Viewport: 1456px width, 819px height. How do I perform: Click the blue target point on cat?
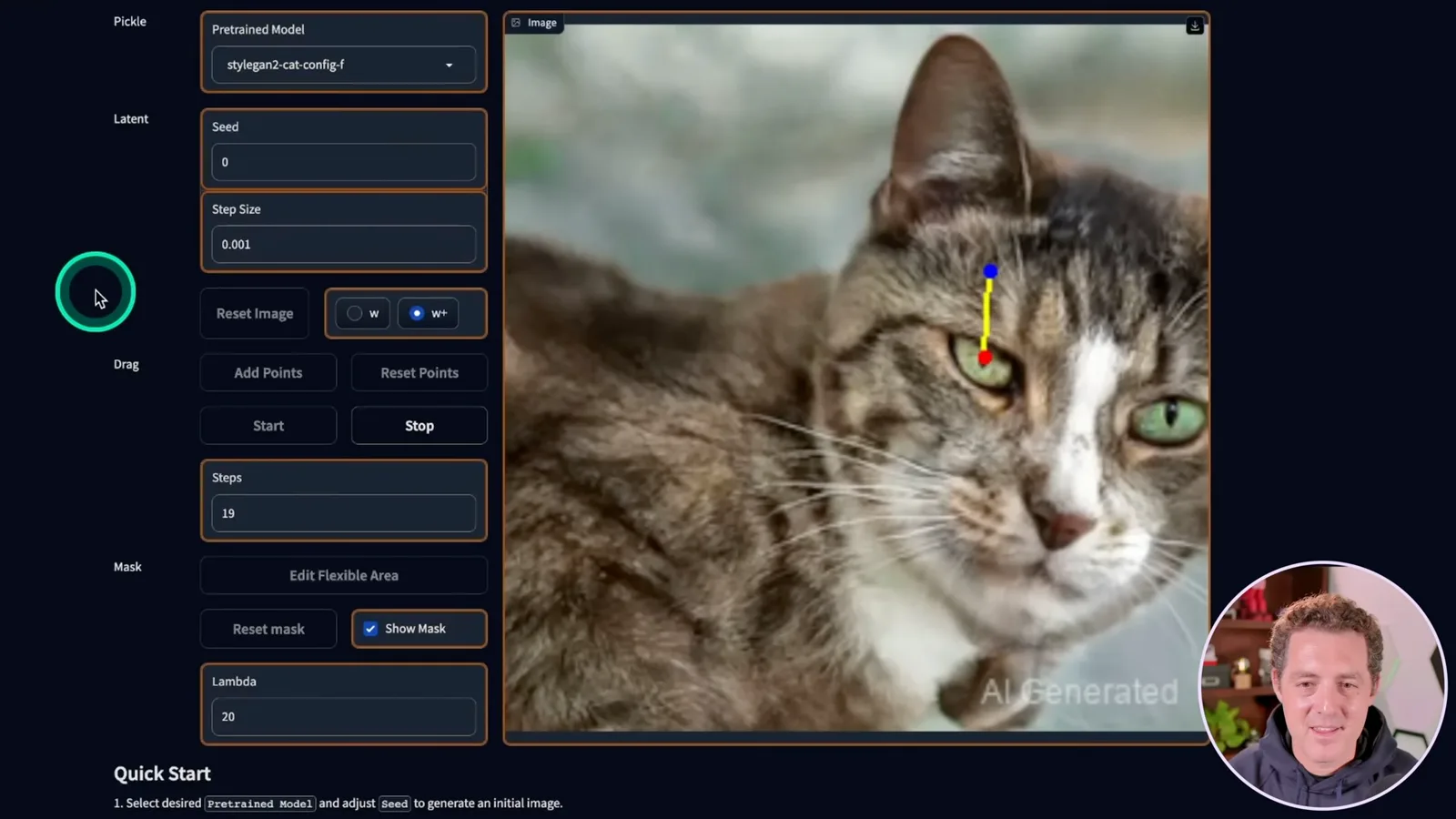[x=990, y=271]
